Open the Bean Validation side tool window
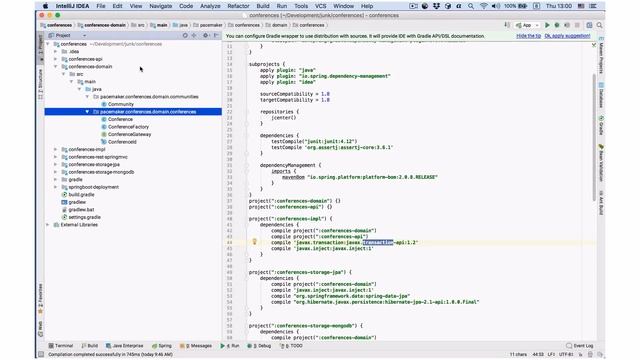Screen dimensions: 640x360 click(x=601, y=162)
